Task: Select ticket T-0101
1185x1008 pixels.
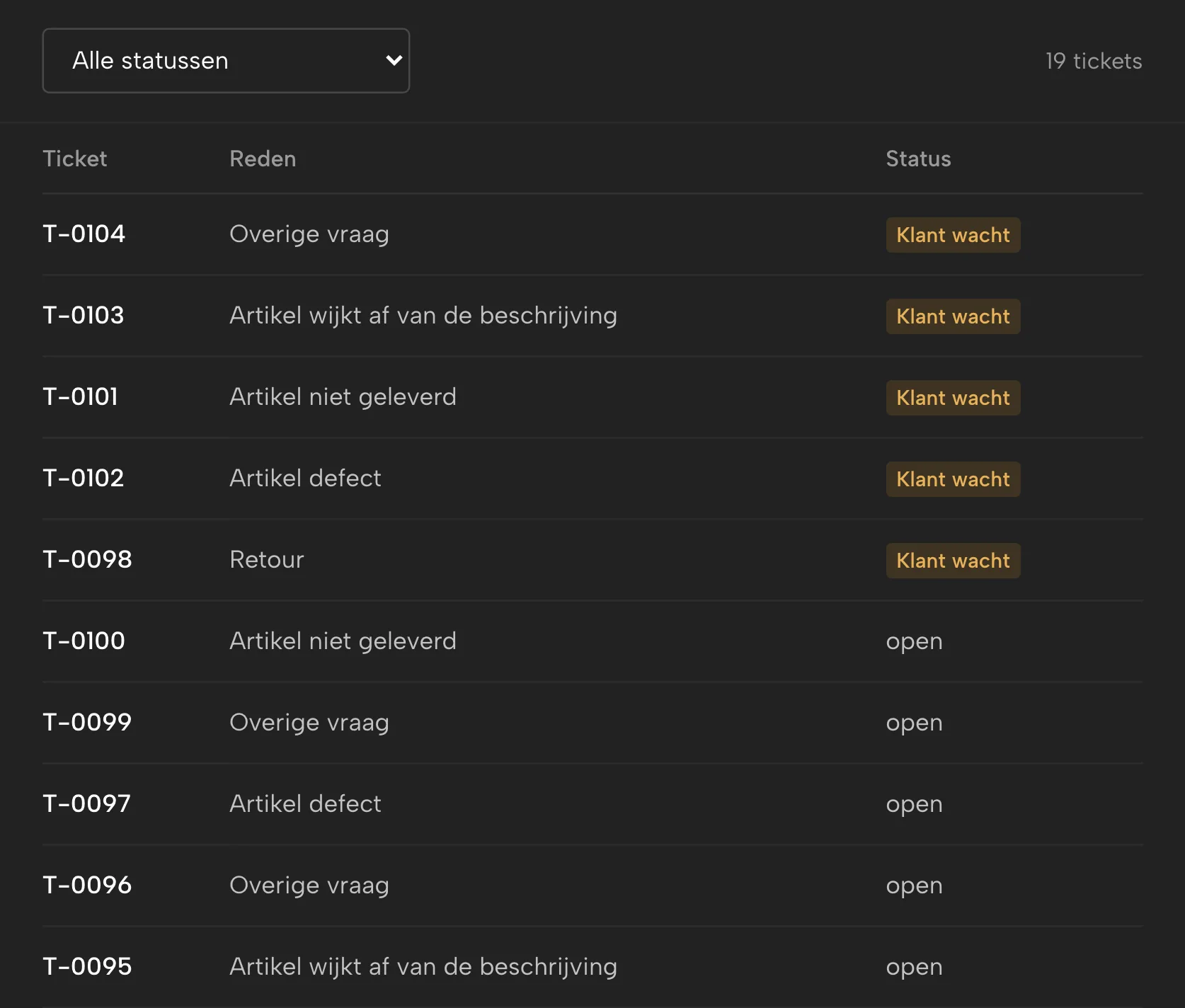Action: click(81, 397)
